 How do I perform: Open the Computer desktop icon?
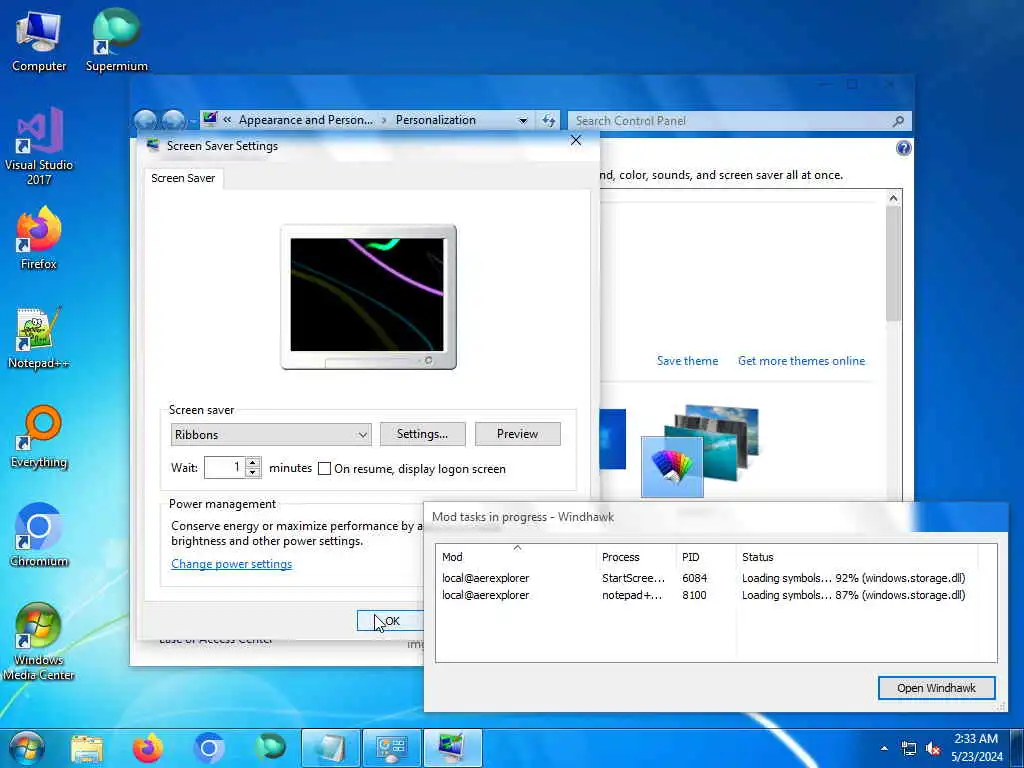pyautogui.click(x=39, y=40)
